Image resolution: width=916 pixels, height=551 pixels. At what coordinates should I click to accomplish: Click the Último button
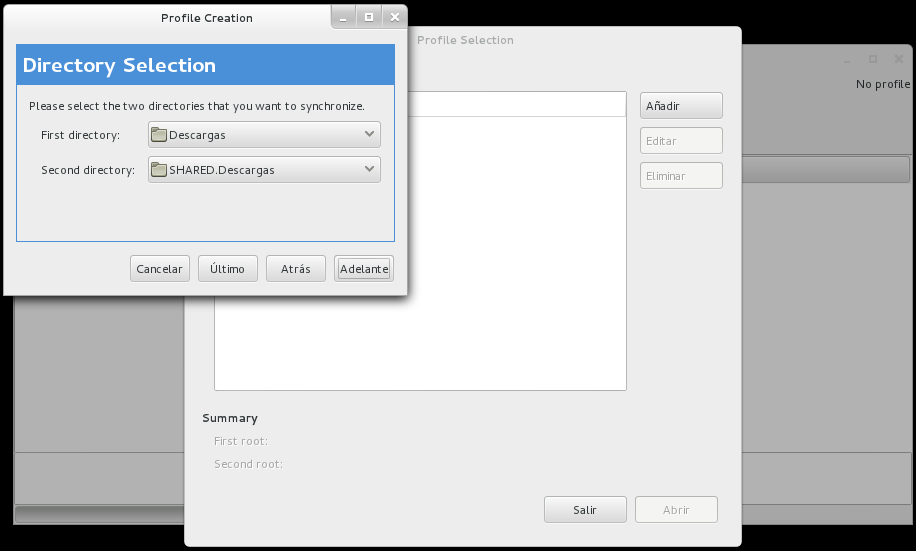click(227, 269)
